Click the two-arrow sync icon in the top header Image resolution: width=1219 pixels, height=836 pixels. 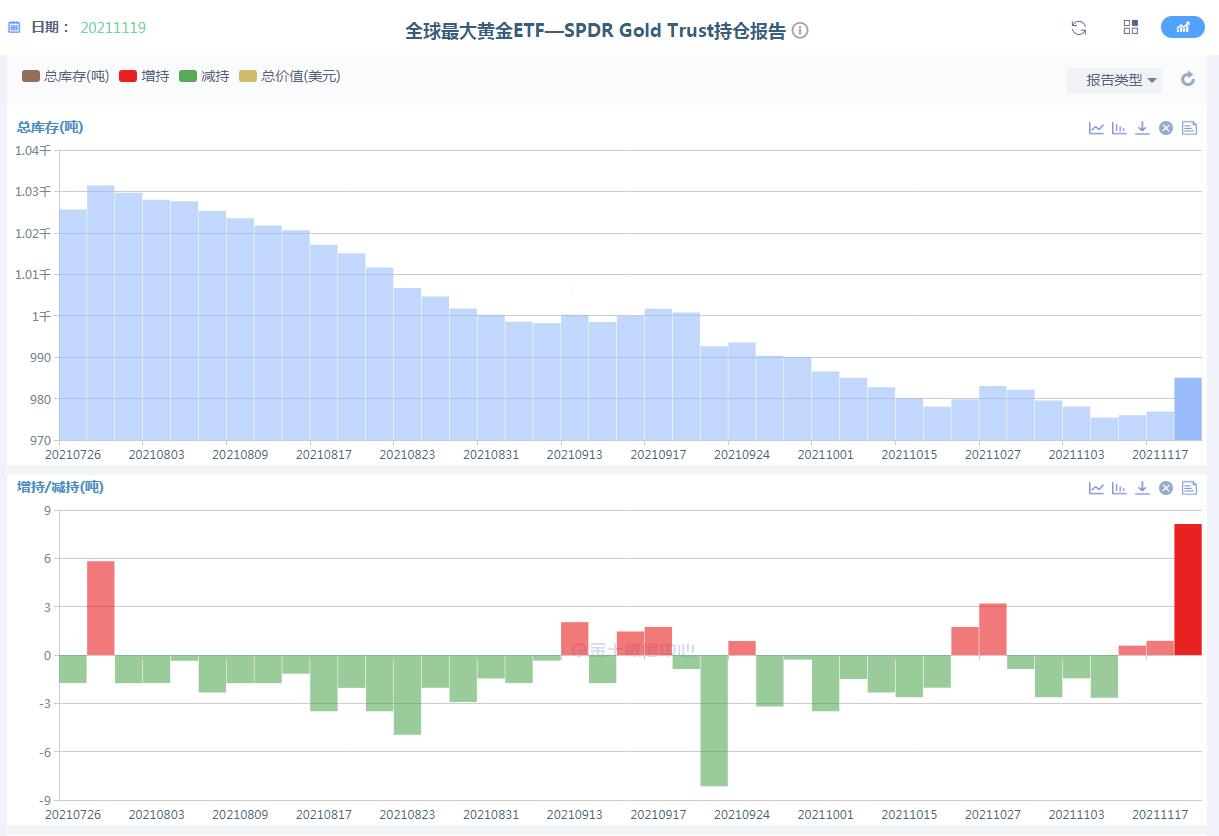[1078, 28]
